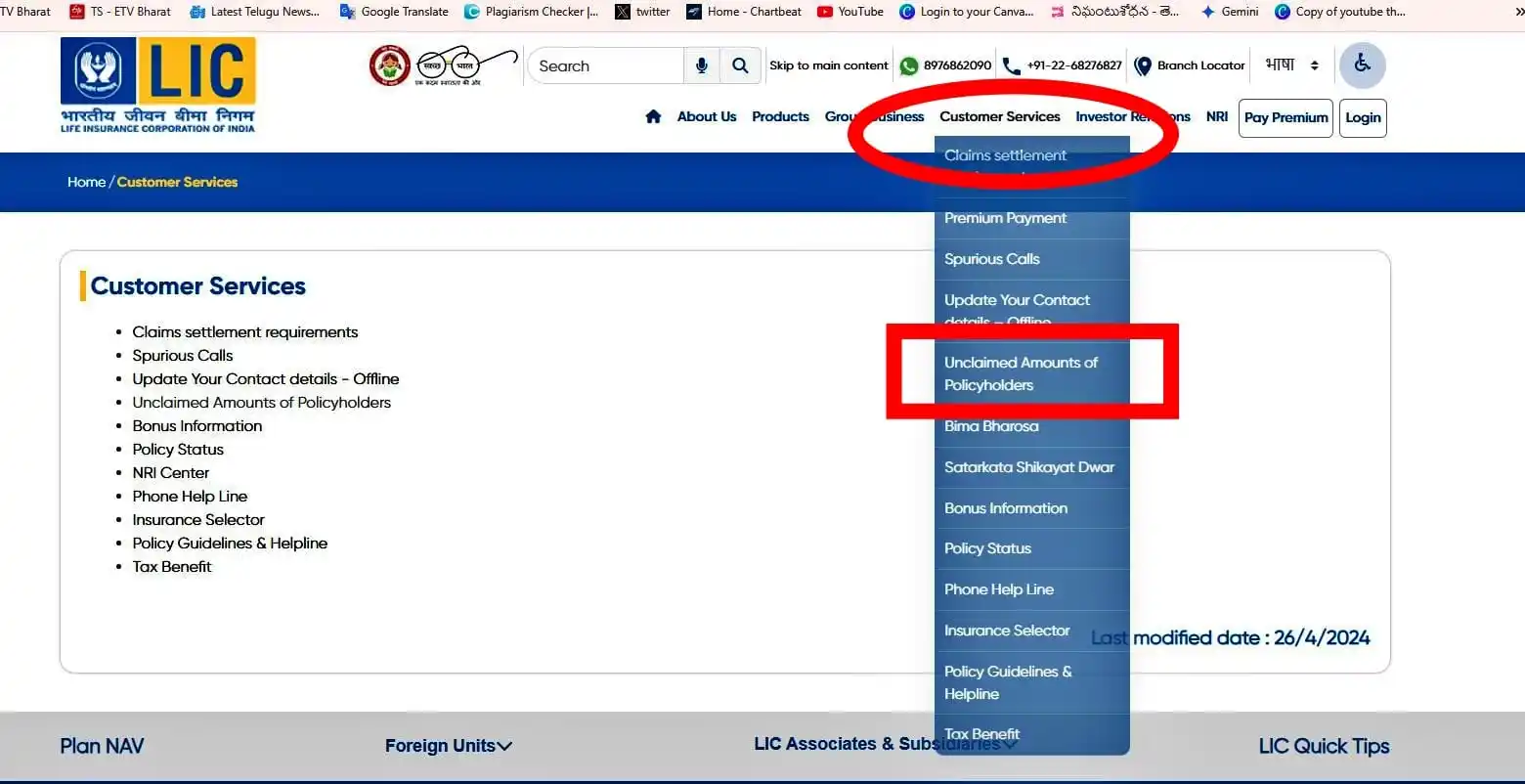1525x784 pixels.
Task: Click the LIC Quick Tips footer link
Action: click(1324, 746)
